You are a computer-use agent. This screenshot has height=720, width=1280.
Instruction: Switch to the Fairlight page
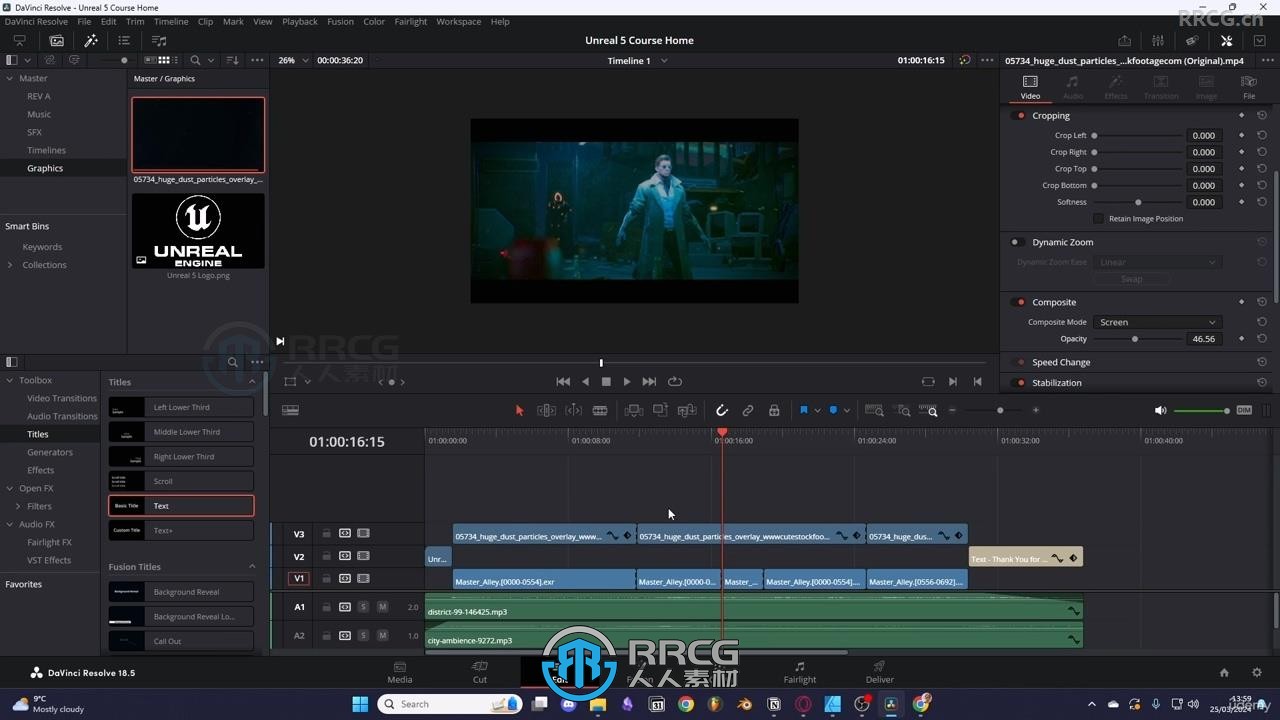tap(800, 672)
